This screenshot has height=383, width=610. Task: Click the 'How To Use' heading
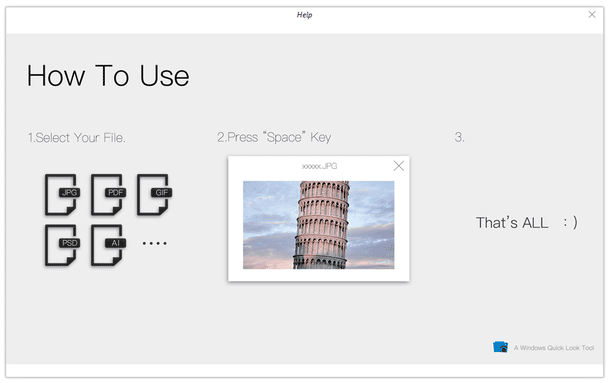pos(108,76)
